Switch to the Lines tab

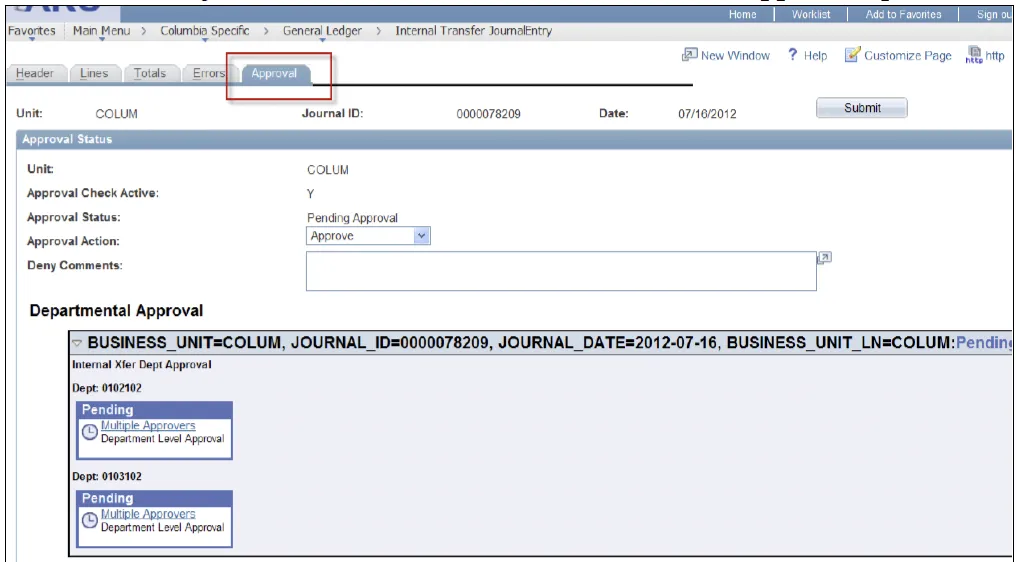coord(94,74)
